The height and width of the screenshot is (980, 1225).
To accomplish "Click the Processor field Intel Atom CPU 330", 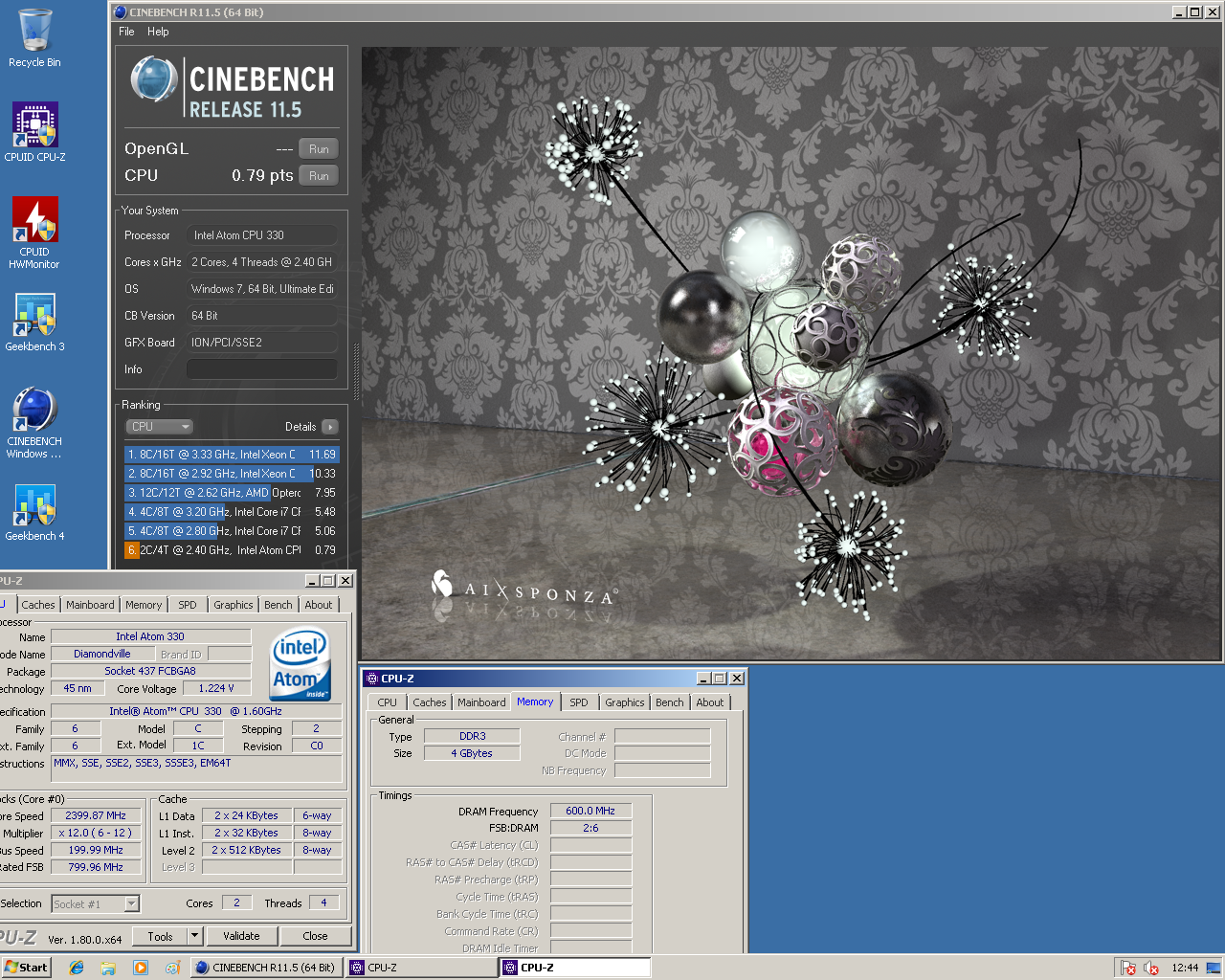I will pyautogui.click(x=261, y=235).
